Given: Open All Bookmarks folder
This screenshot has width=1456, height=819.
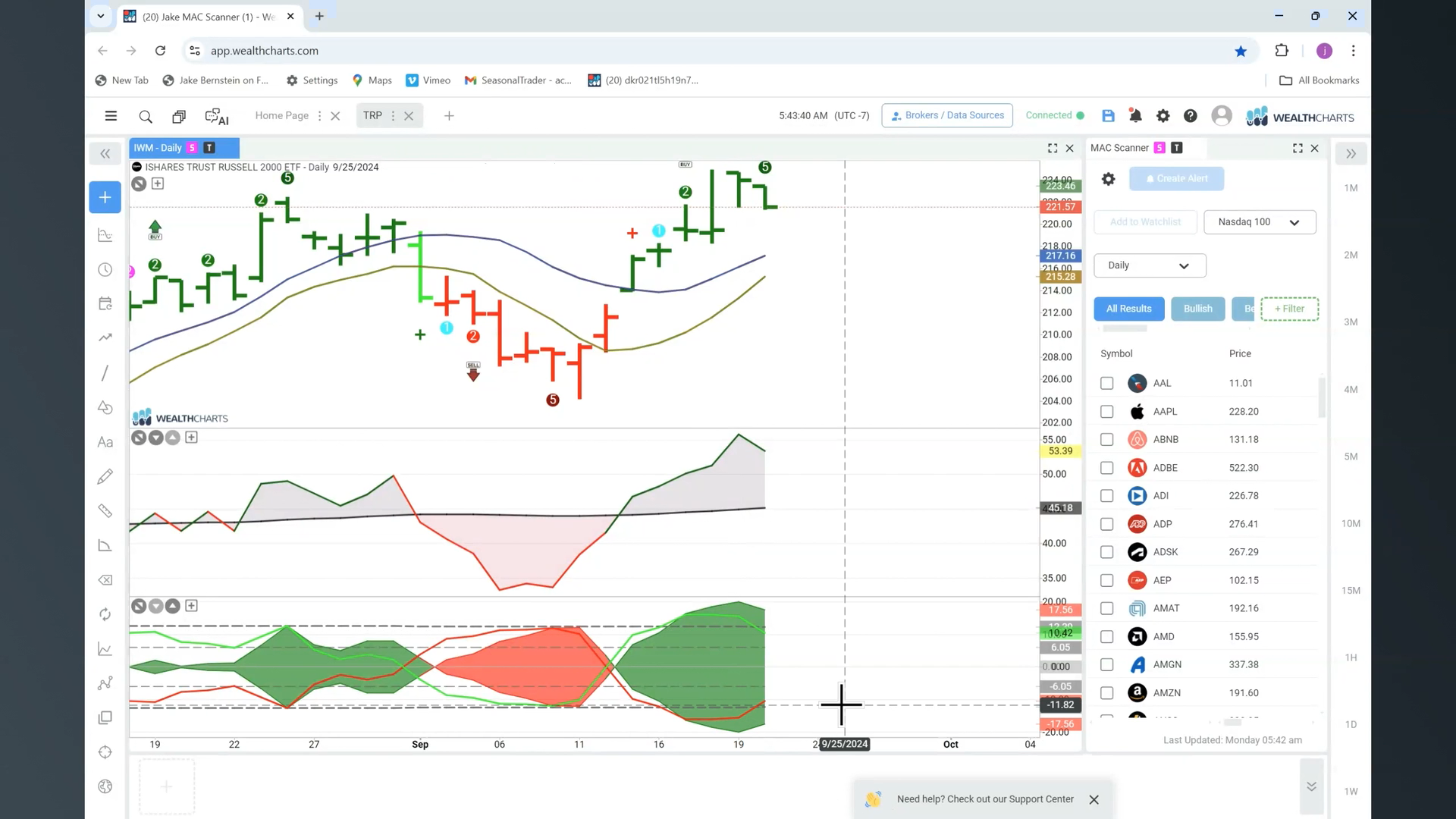Looking at the screenshot, I should click(1319, 80).
